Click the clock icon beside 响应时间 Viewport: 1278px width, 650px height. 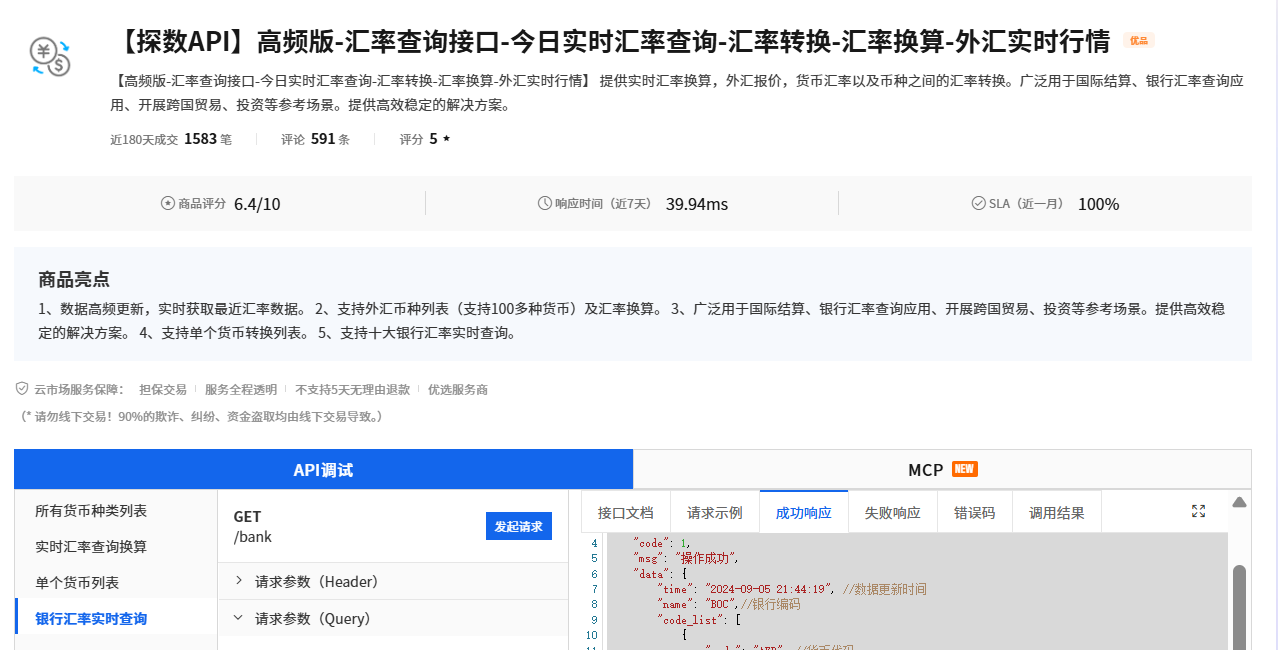point(545,203)
